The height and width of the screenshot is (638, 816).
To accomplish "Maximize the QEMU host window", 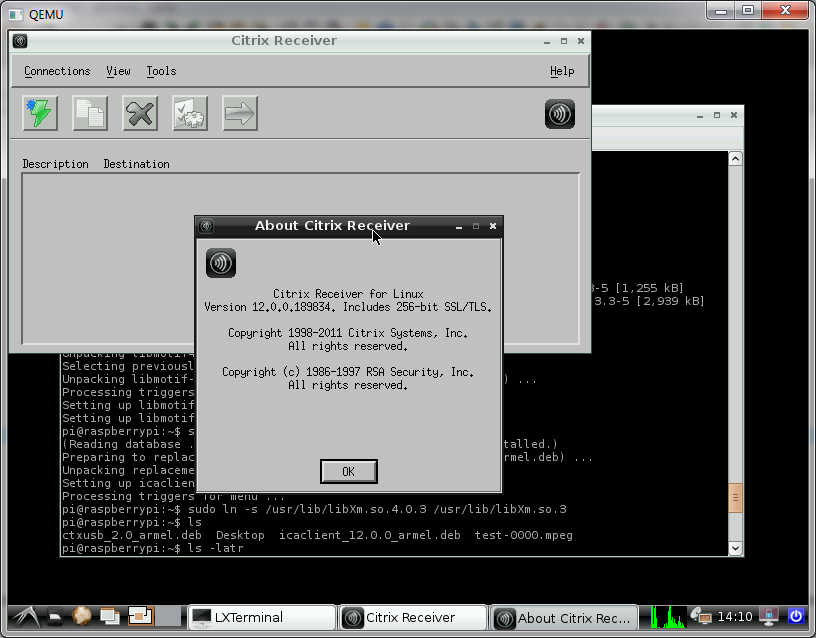I will (748, 10).
